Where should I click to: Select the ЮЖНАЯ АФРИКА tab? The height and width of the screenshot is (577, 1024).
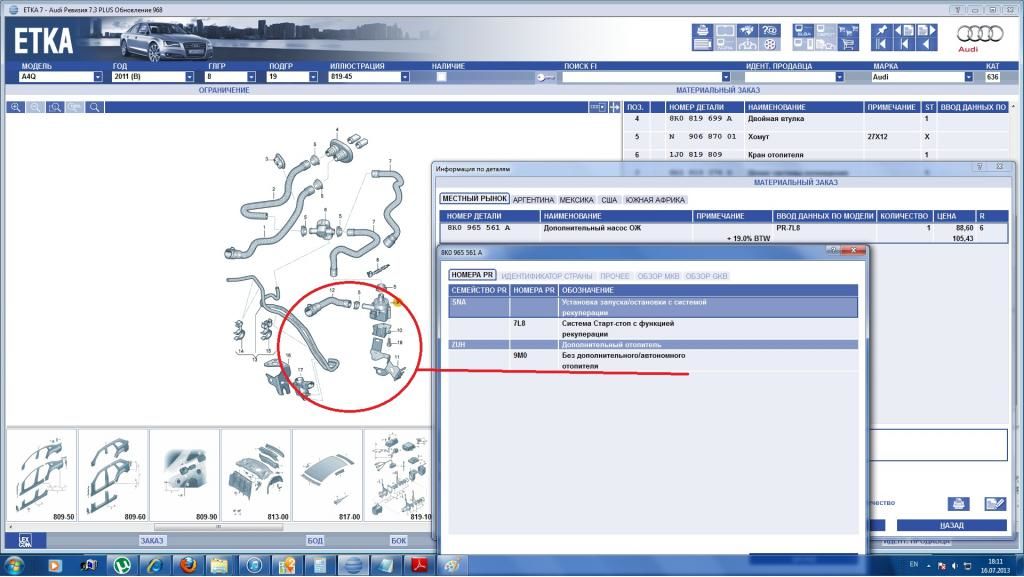[655, 200]
